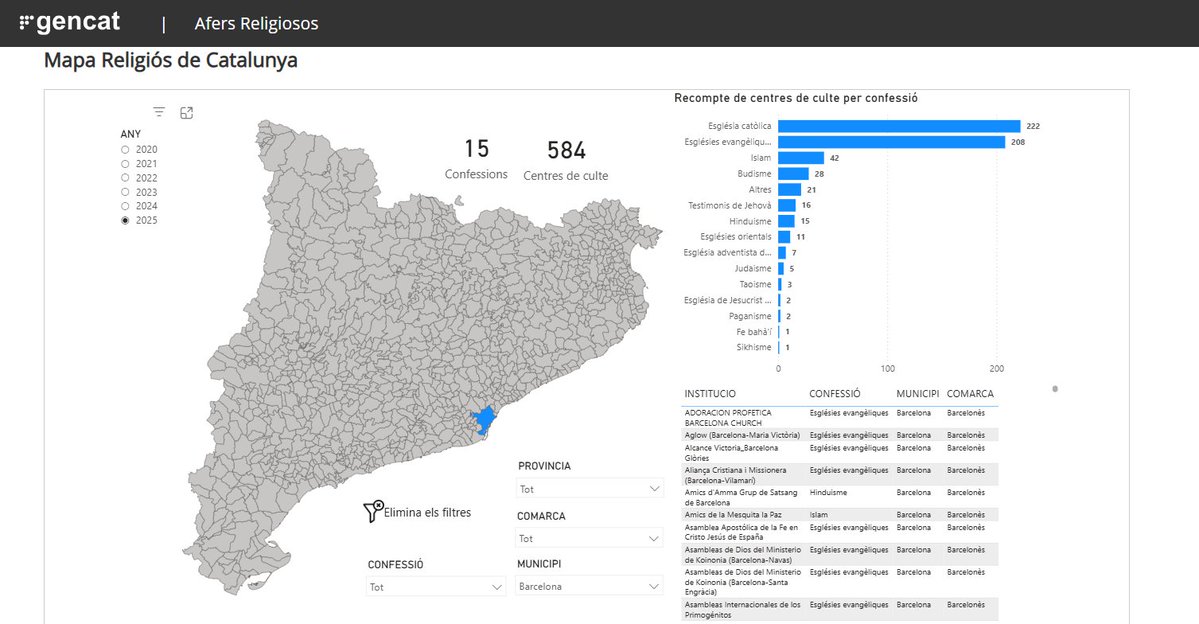Click Taoisme label in chart
The height and width of the screenshot is (624, 1199).
(755, 284)
